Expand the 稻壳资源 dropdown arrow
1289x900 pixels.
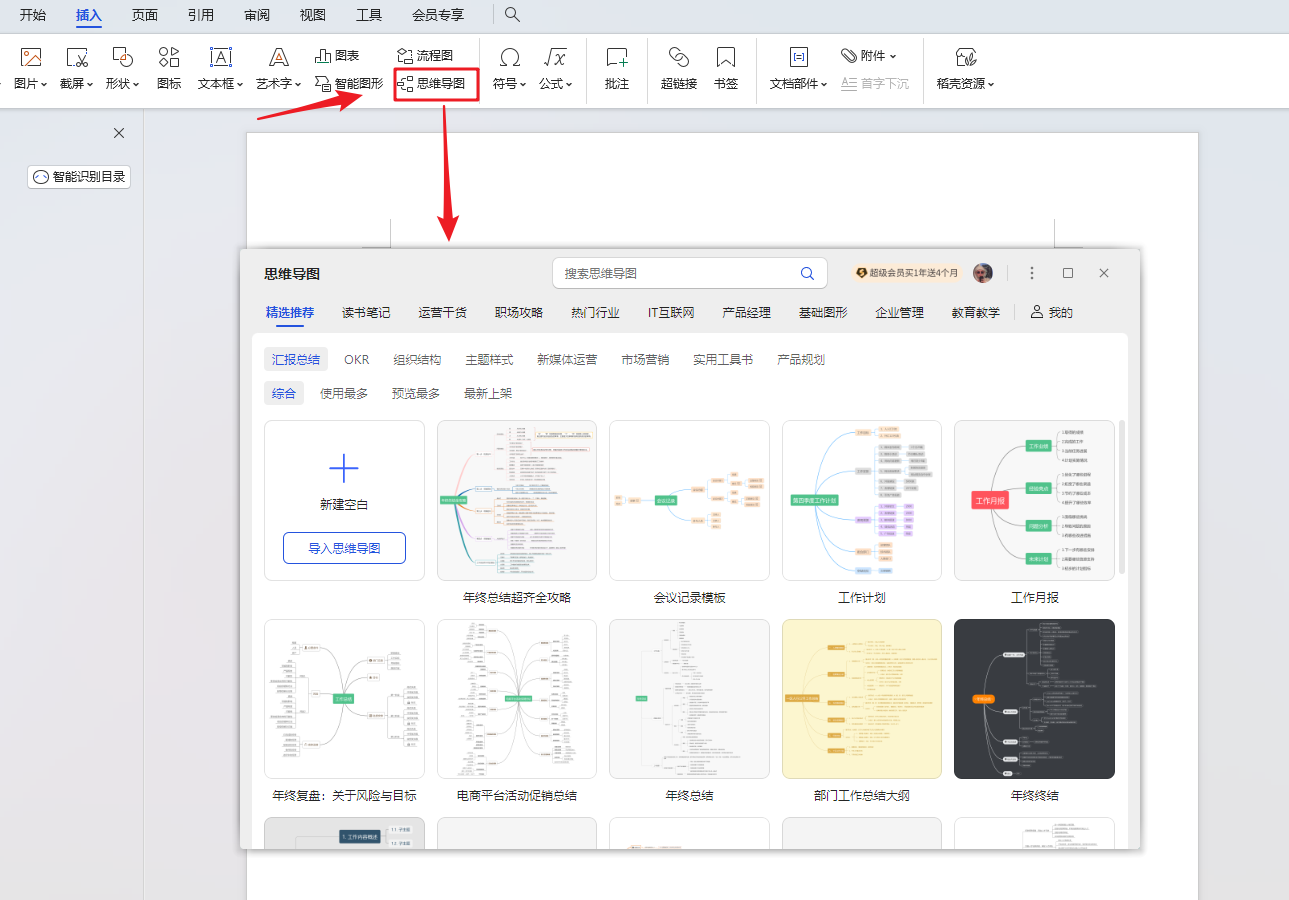tap(991, 85)
